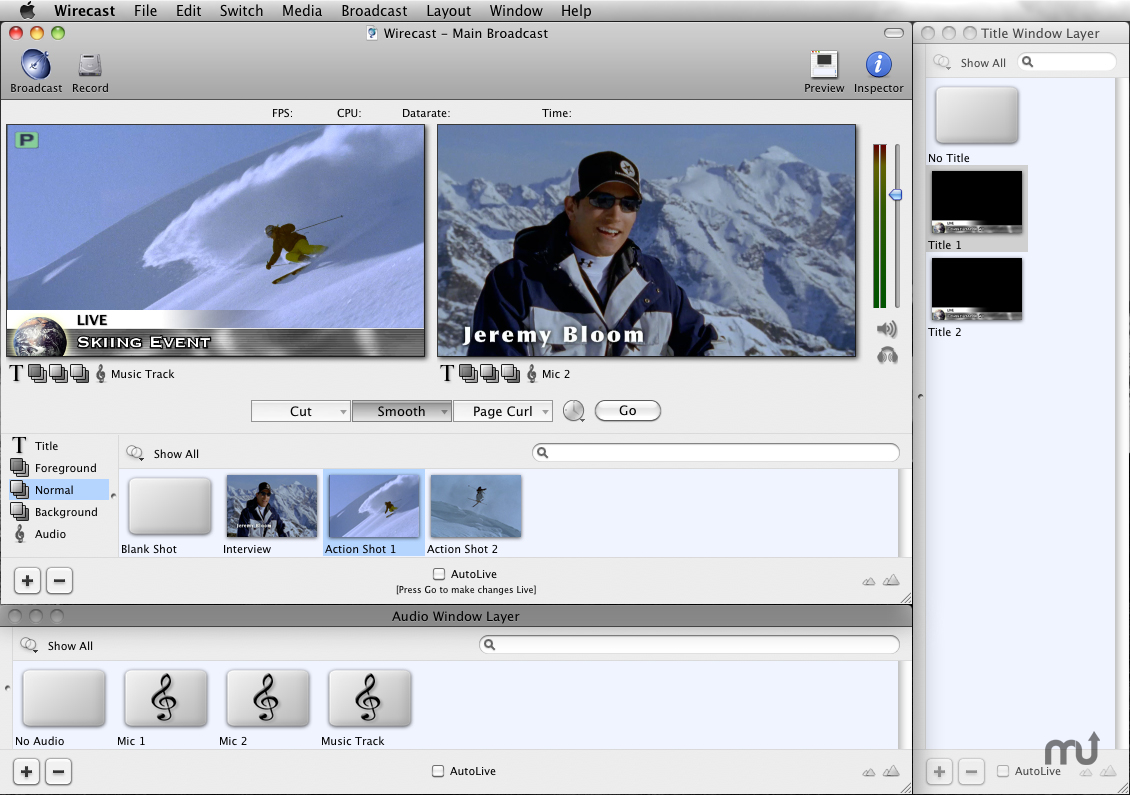Click the audio volume slider handle
Screen dimensions: 1130x795
tap(896, 195)
